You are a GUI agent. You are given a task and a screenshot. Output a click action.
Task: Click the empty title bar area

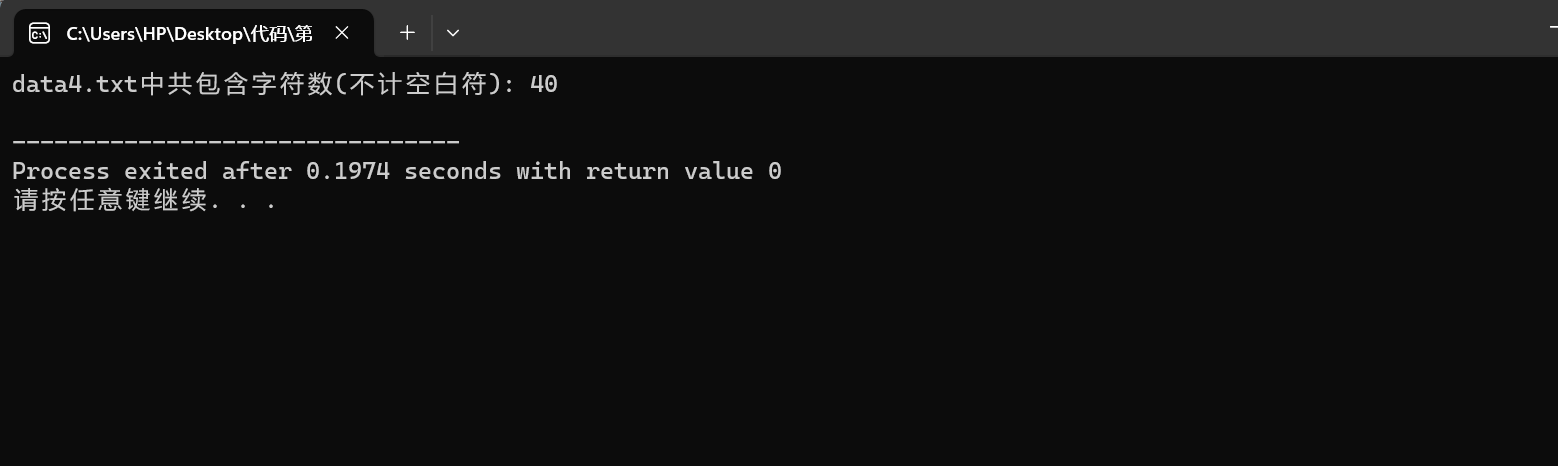click(x=1000, y=30)
